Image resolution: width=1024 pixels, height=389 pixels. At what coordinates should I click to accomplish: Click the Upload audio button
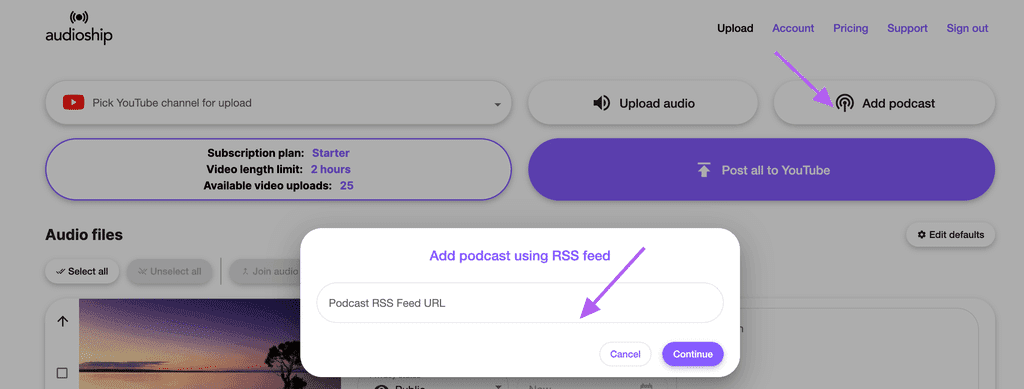click(x=643, y=103)
